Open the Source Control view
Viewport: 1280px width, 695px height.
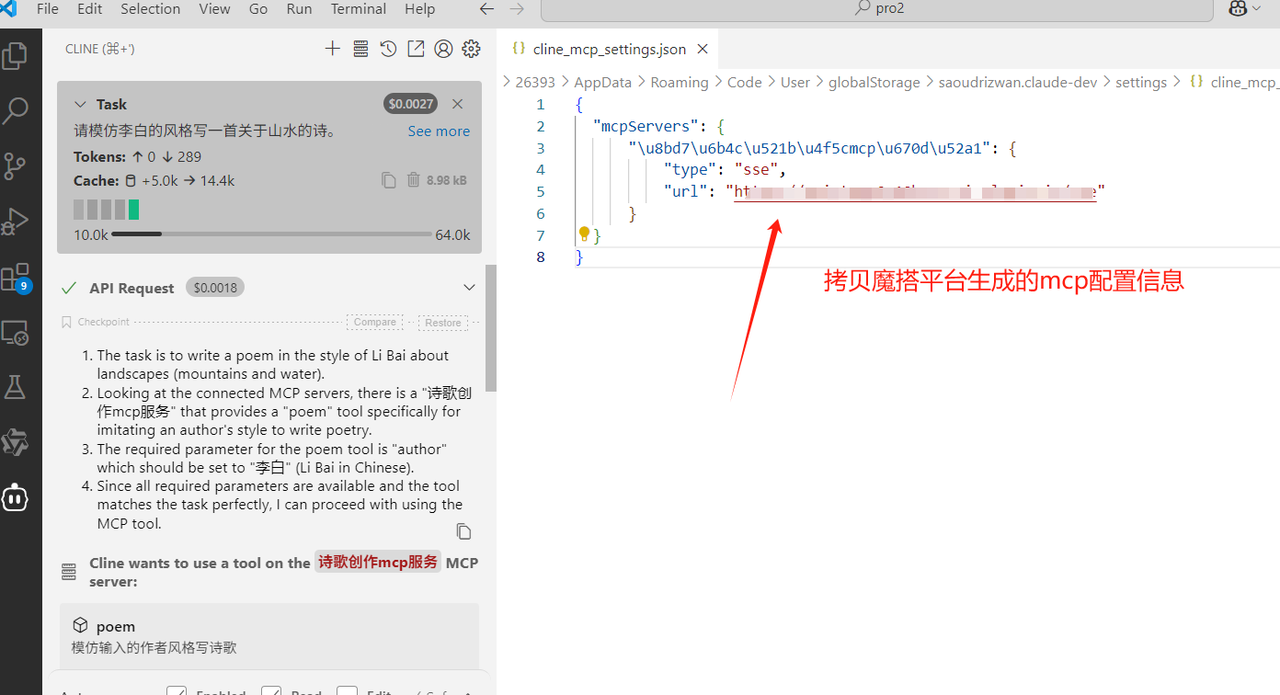[x=15, y=165]
